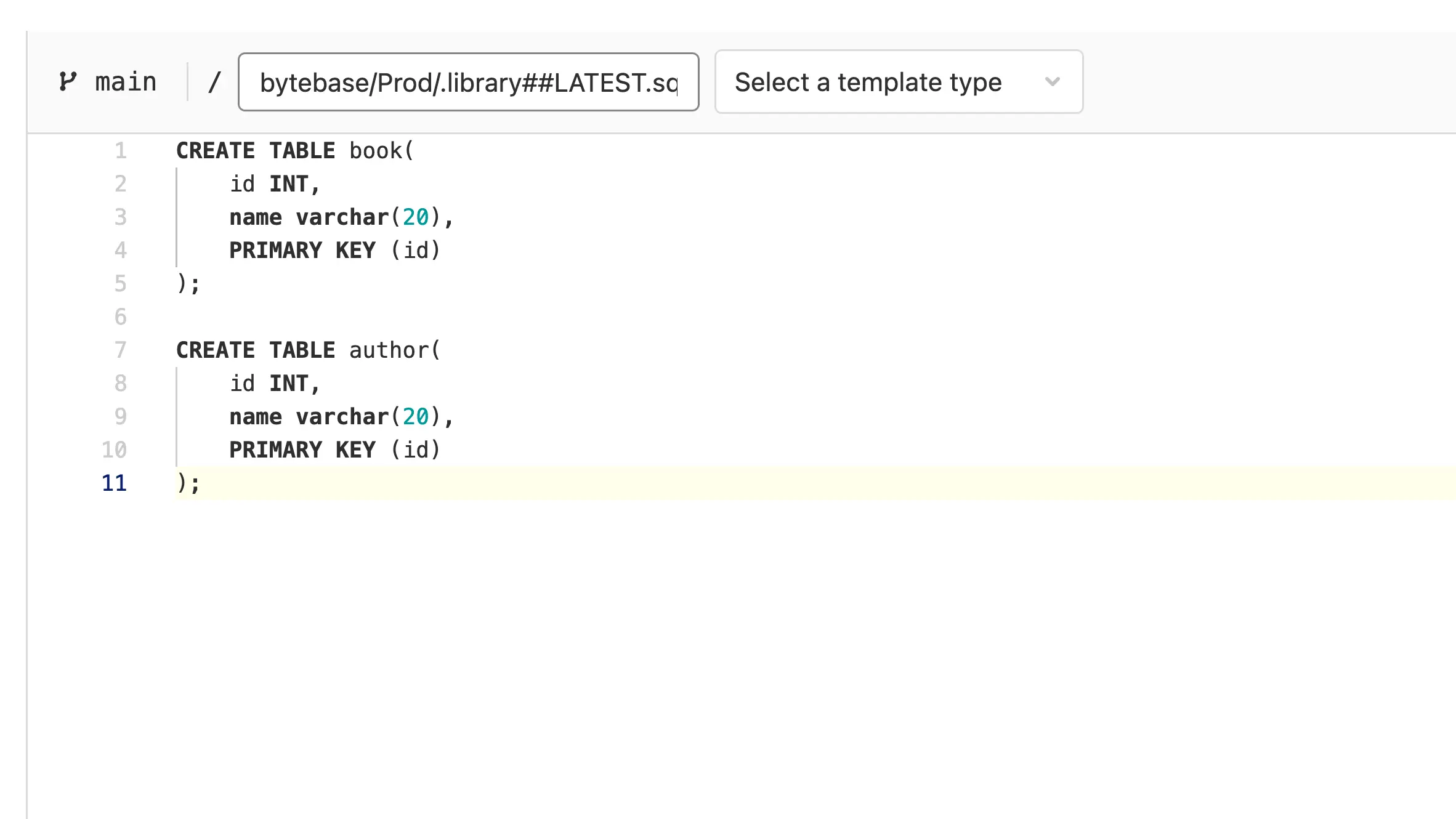This screenshot has height=819, width=1456.
Task: Click the word author on line 7
Action: (x=389, y=350)
